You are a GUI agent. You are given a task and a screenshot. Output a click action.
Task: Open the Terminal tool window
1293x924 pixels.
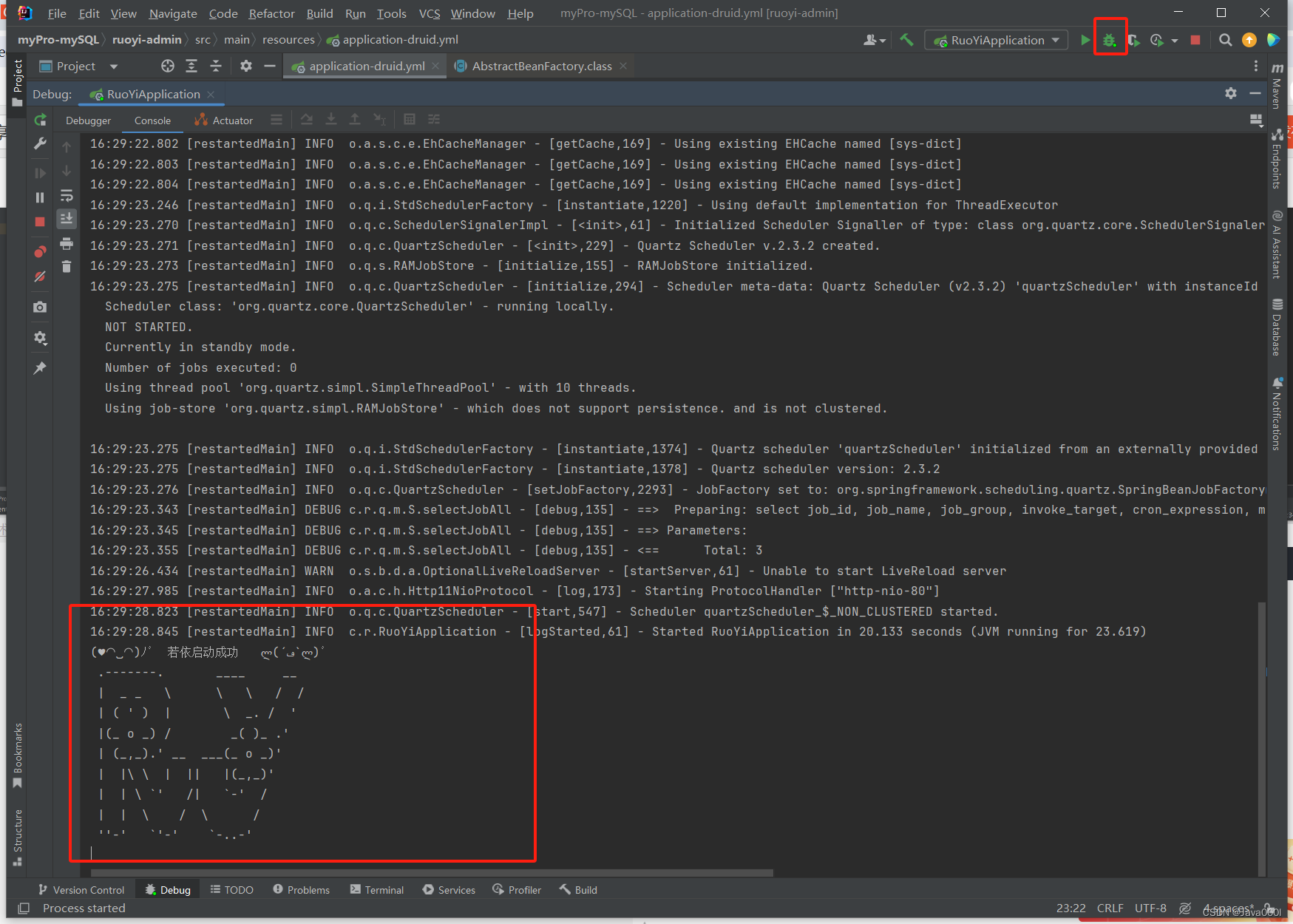pyautogui.click(x=377, y=890)
